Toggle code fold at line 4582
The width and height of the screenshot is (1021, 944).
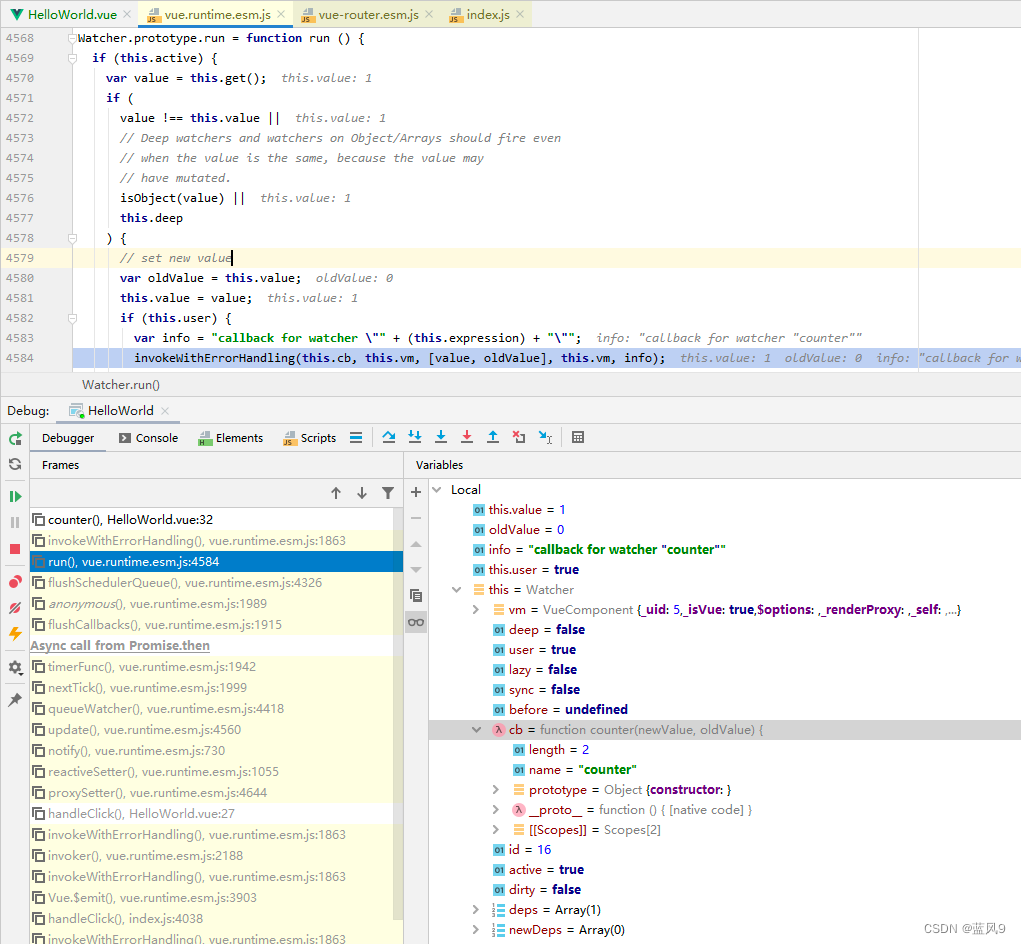pos(72,318)
